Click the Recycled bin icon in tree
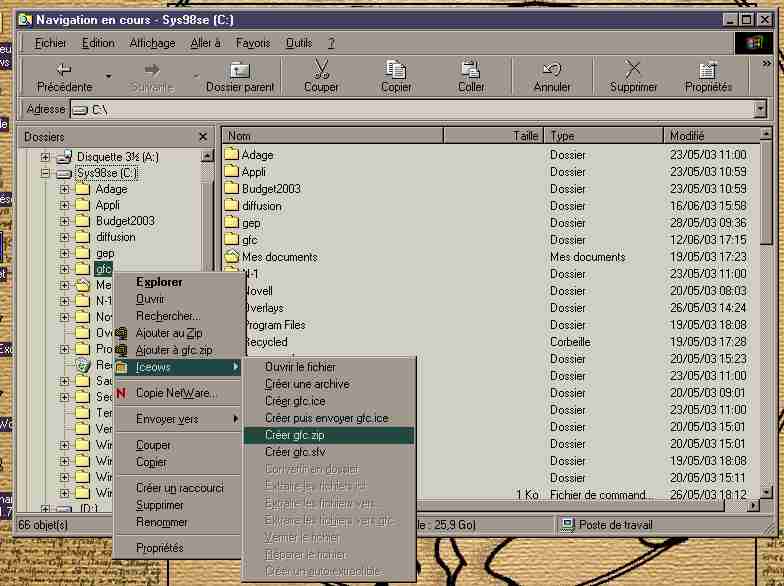This screenshot has width=784, height=586. (x=82, y=365)
